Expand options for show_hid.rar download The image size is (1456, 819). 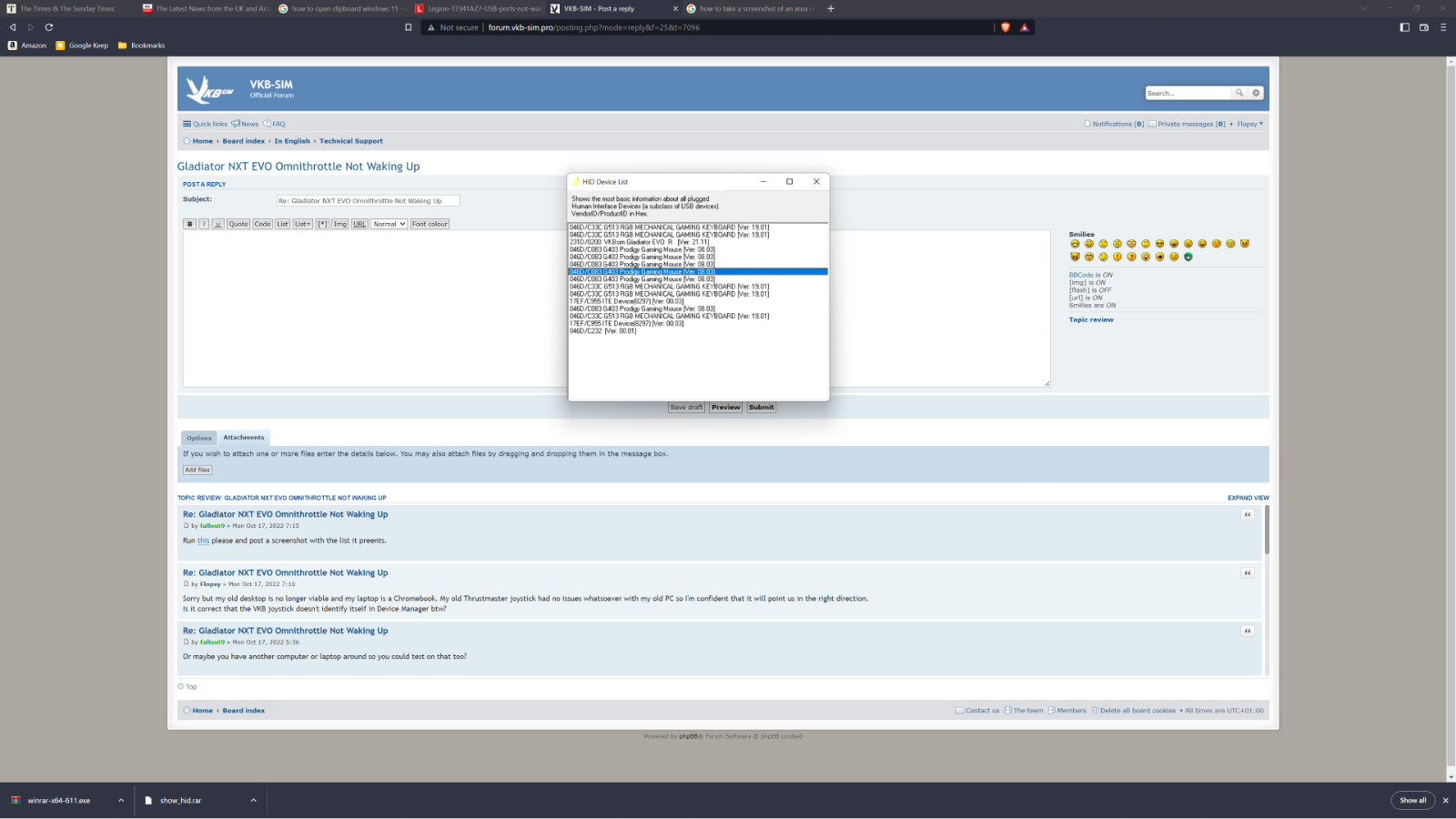[253, 801]
